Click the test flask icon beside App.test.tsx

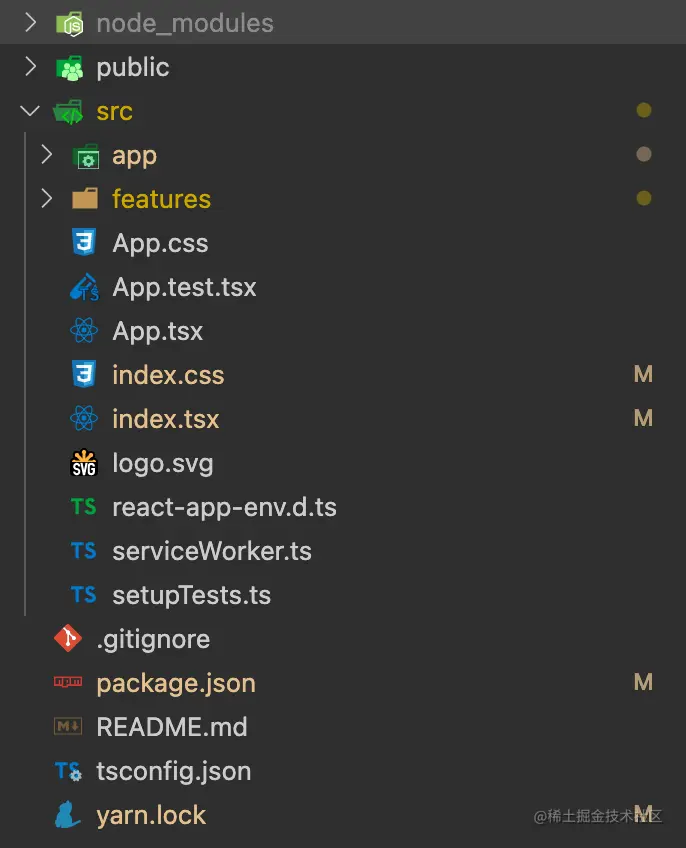pos(84,287)
